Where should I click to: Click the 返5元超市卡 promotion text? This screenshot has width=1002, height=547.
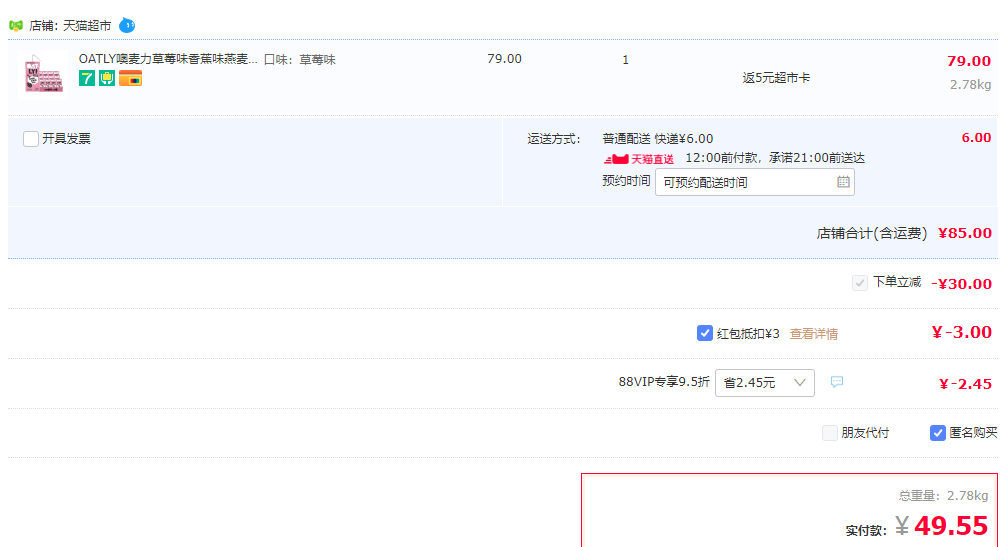(776, 78)
